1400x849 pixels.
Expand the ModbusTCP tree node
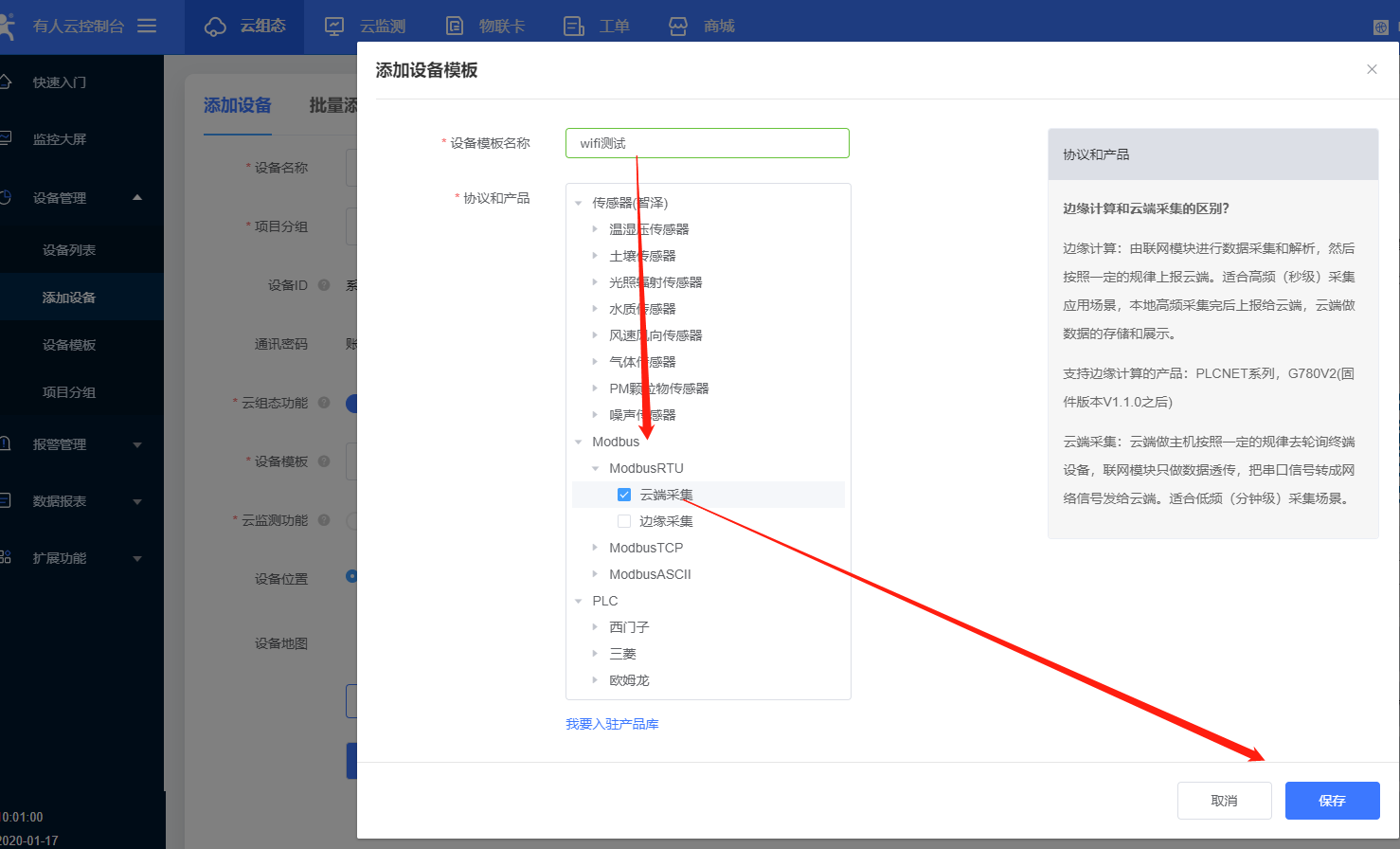click(595, 548)
